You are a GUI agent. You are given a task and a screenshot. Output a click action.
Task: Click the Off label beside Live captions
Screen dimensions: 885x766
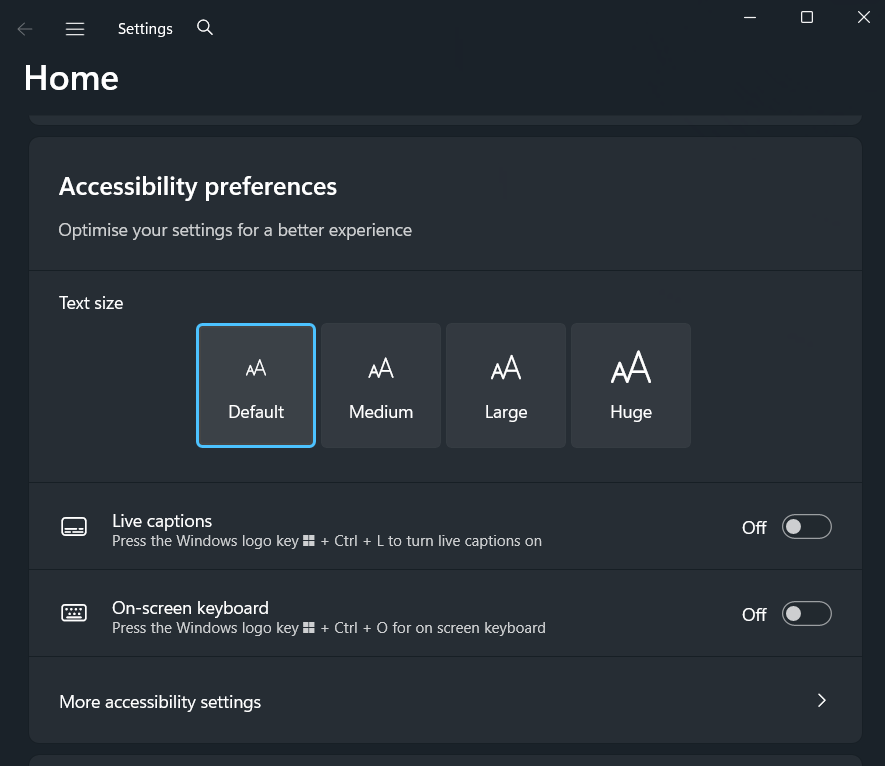click(754, 527)
